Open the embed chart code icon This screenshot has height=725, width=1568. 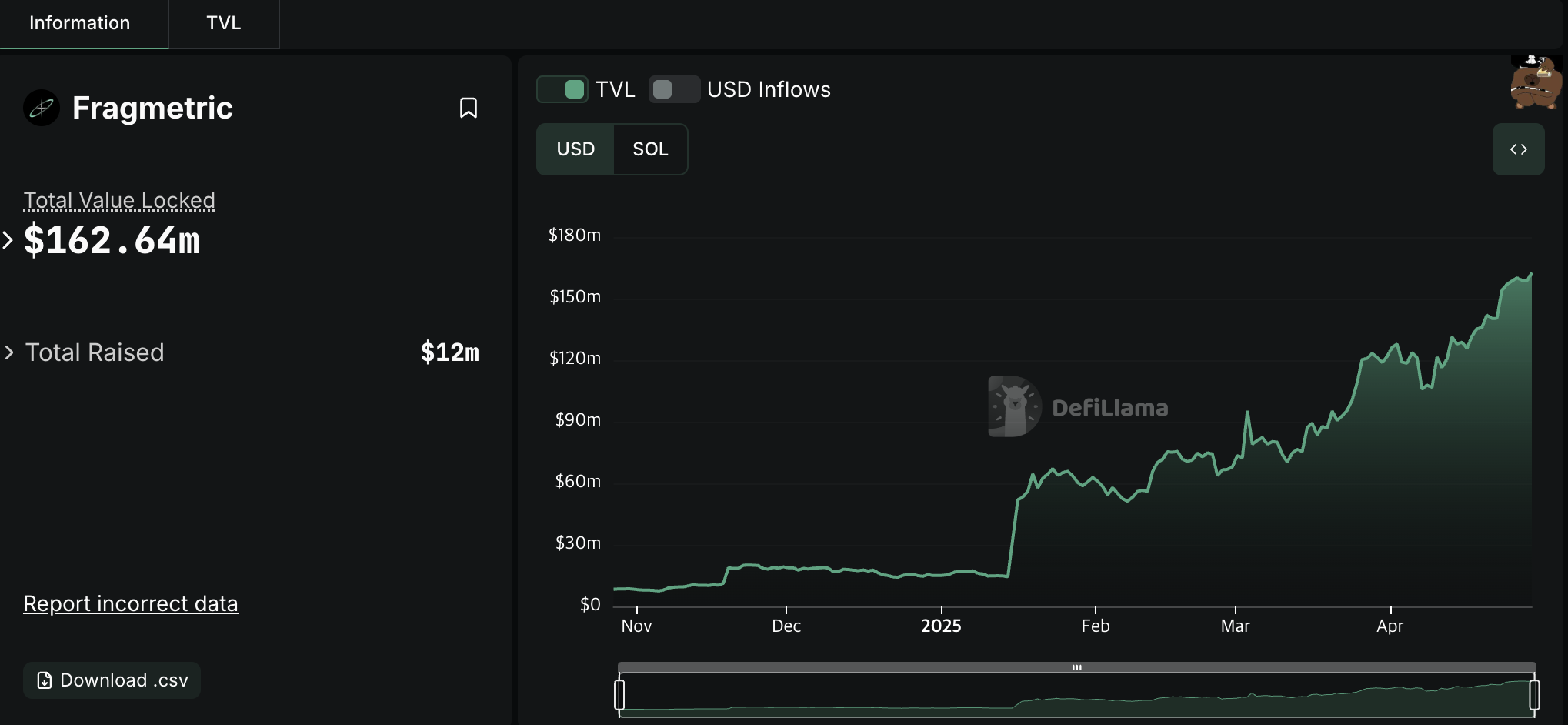tap(1518, 149)
